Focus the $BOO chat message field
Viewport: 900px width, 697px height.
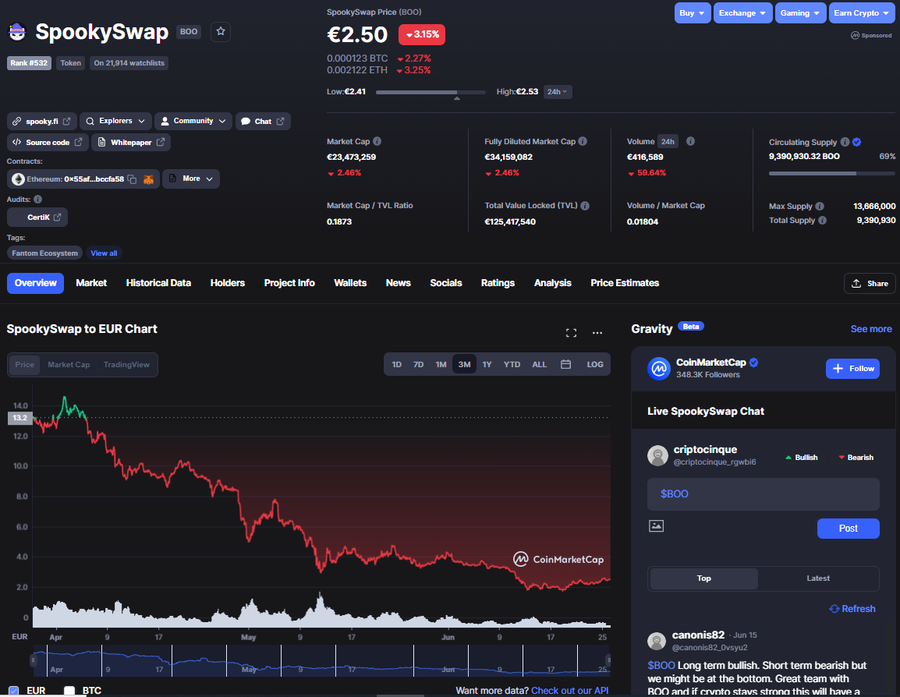(x=763, y=494)
